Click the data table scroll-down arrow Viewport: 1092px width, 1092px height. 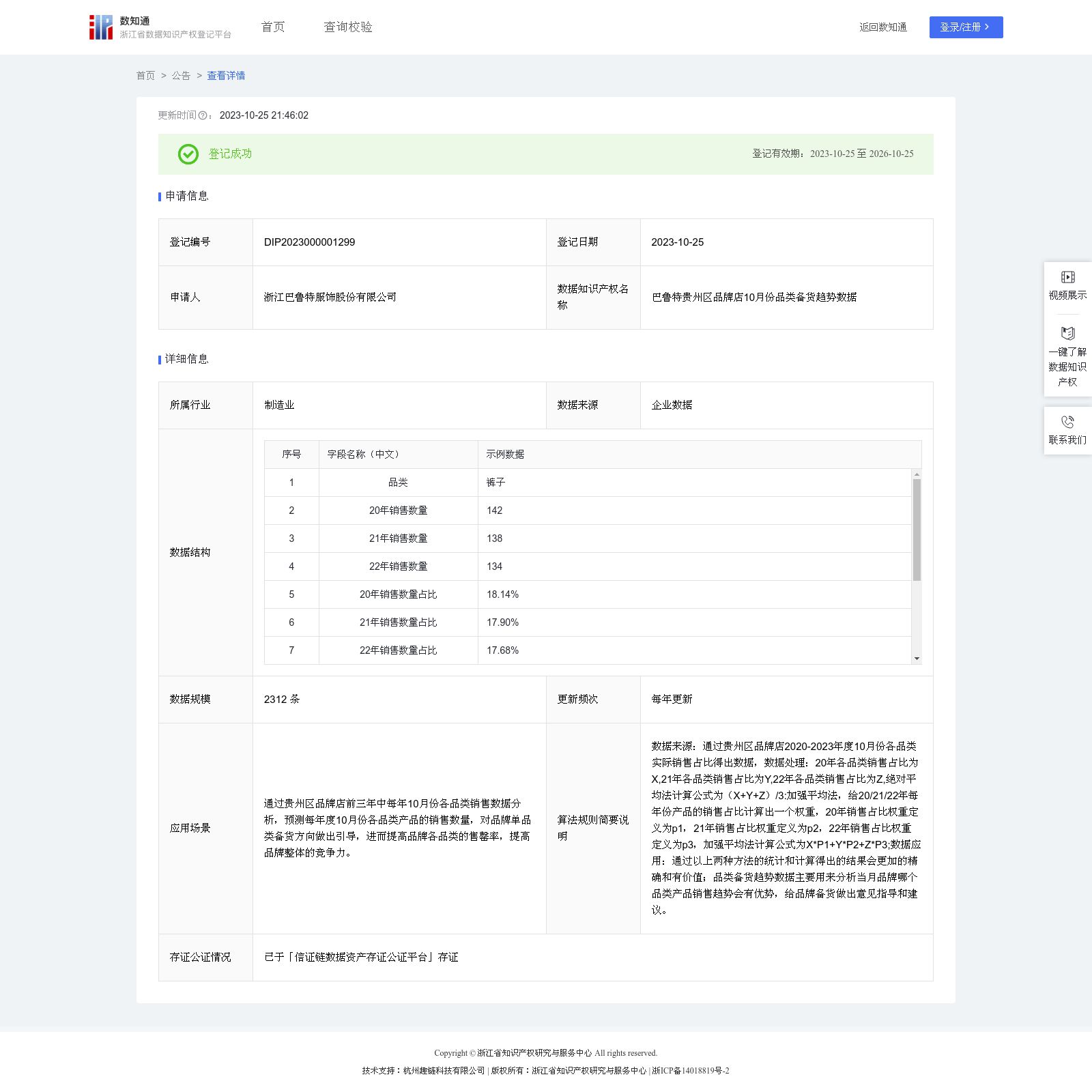click(917, 659)
